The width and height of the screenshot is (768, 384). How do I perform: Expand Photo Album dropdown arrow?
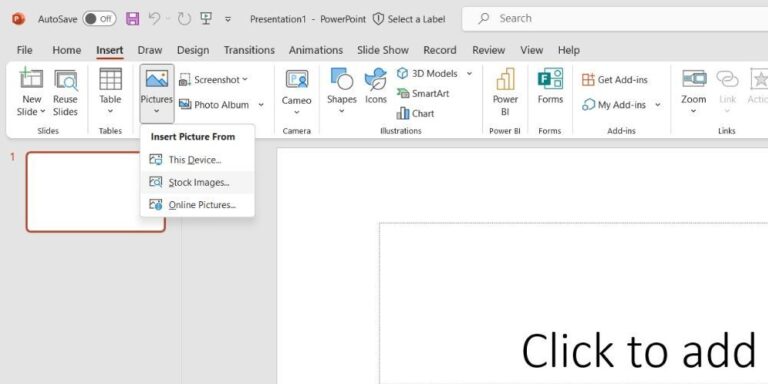coord(261,104)
